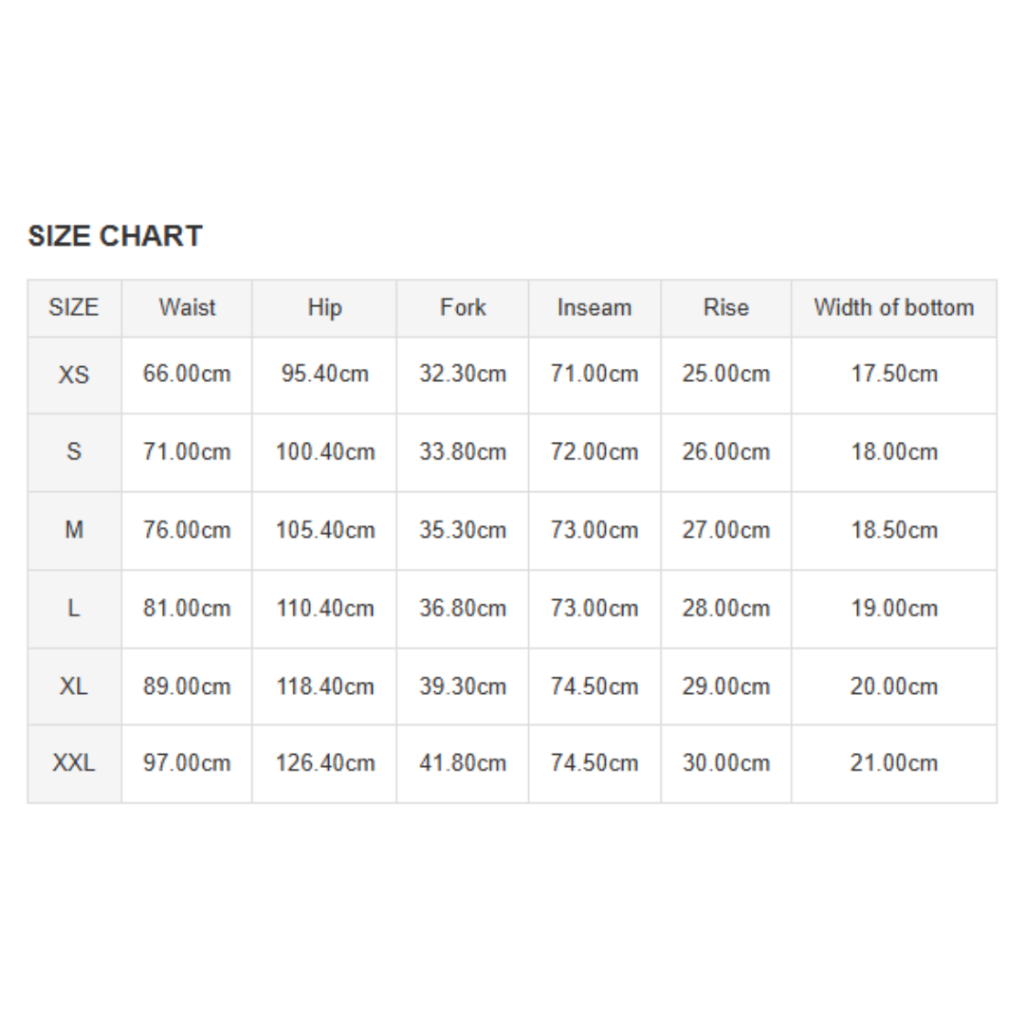Select the Rise column header
This screenshot has height=1024, width=1024.
[x=726, y=308]
